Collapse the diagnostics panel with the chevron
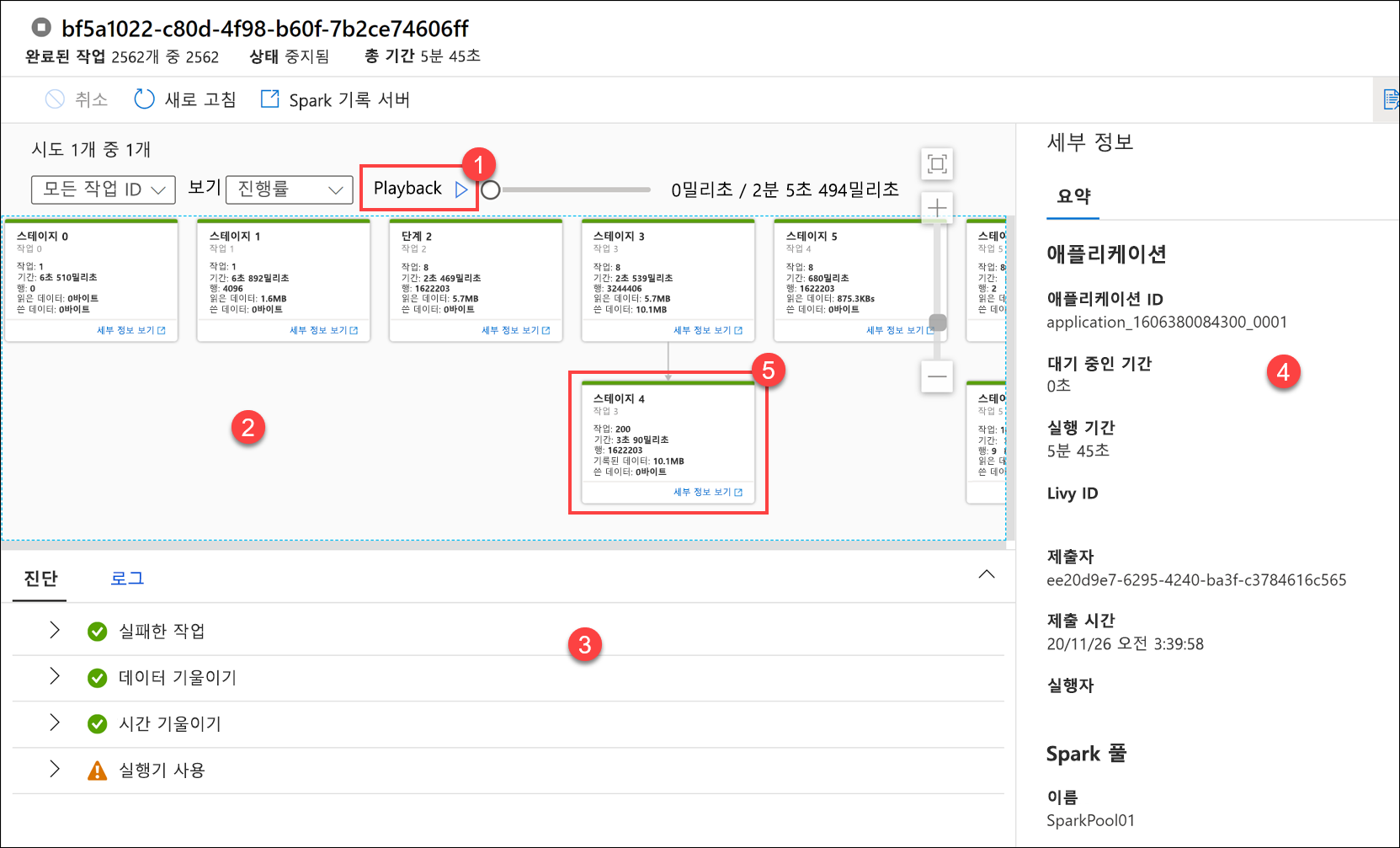1400x848 pixels. [987, 574]
